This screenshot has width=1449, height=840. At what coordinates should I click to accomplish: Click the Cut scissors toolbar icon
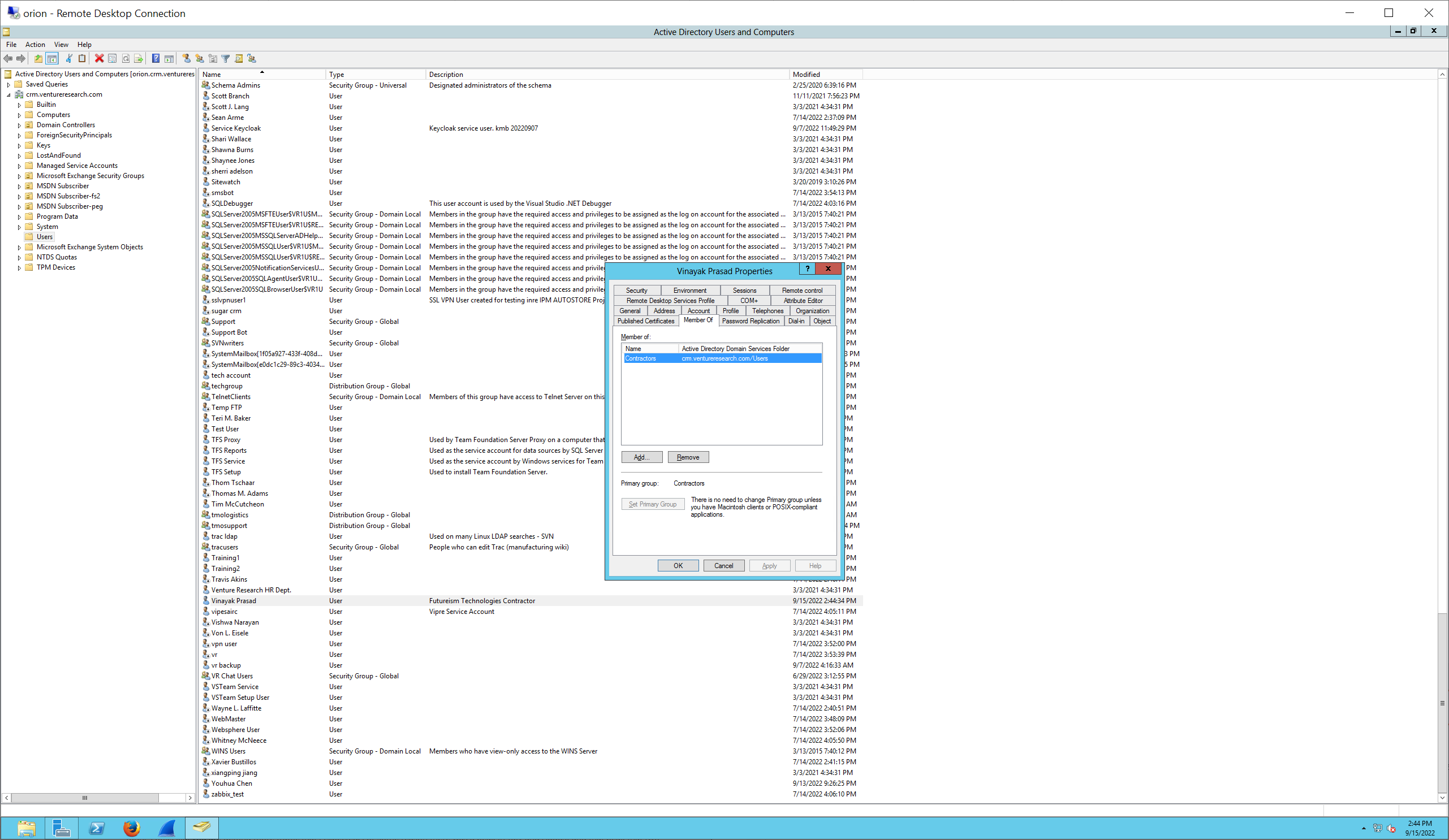(x=69, y=58)
